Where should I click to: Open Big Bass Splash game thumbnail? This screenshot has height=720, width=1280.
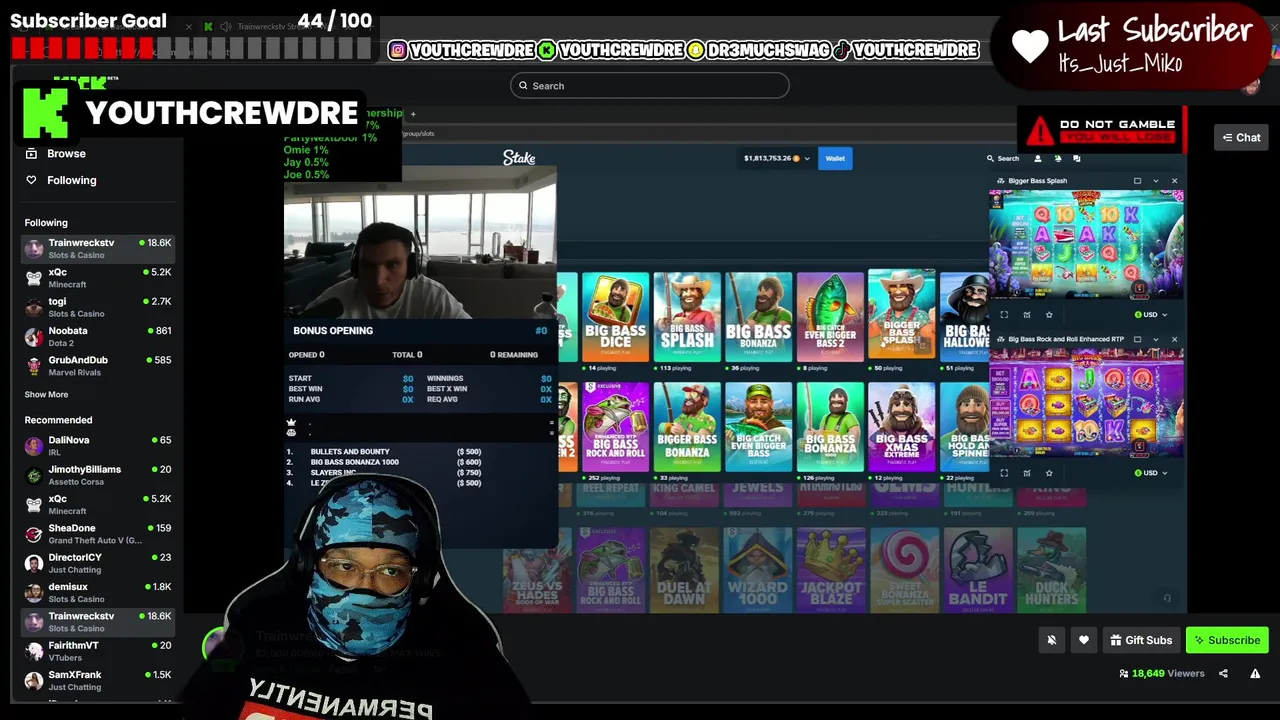pyautogui.click(x=687, y=316)
